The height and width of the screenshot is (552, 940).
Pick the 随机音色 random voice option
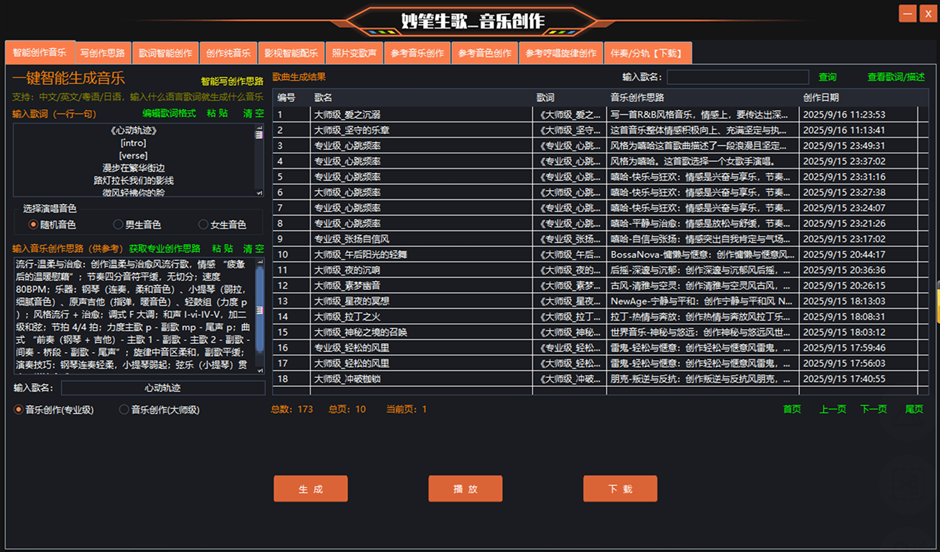click(x=33, y=225)
